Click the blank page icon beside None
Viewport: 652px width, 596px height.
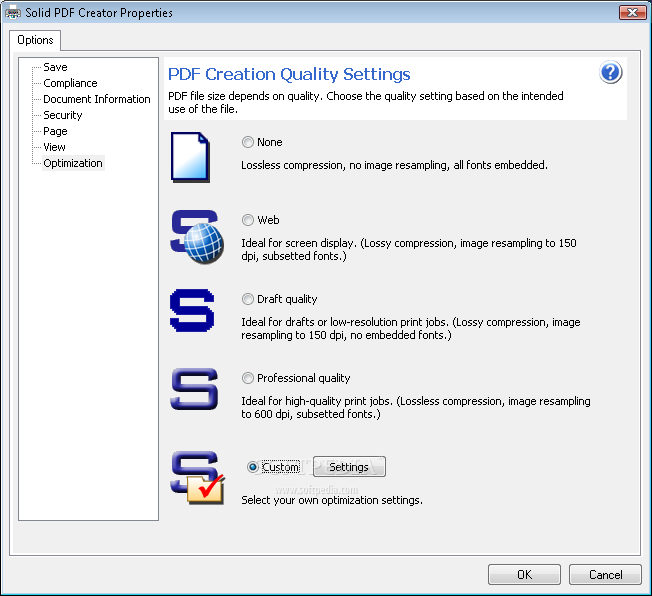[190, 157]
